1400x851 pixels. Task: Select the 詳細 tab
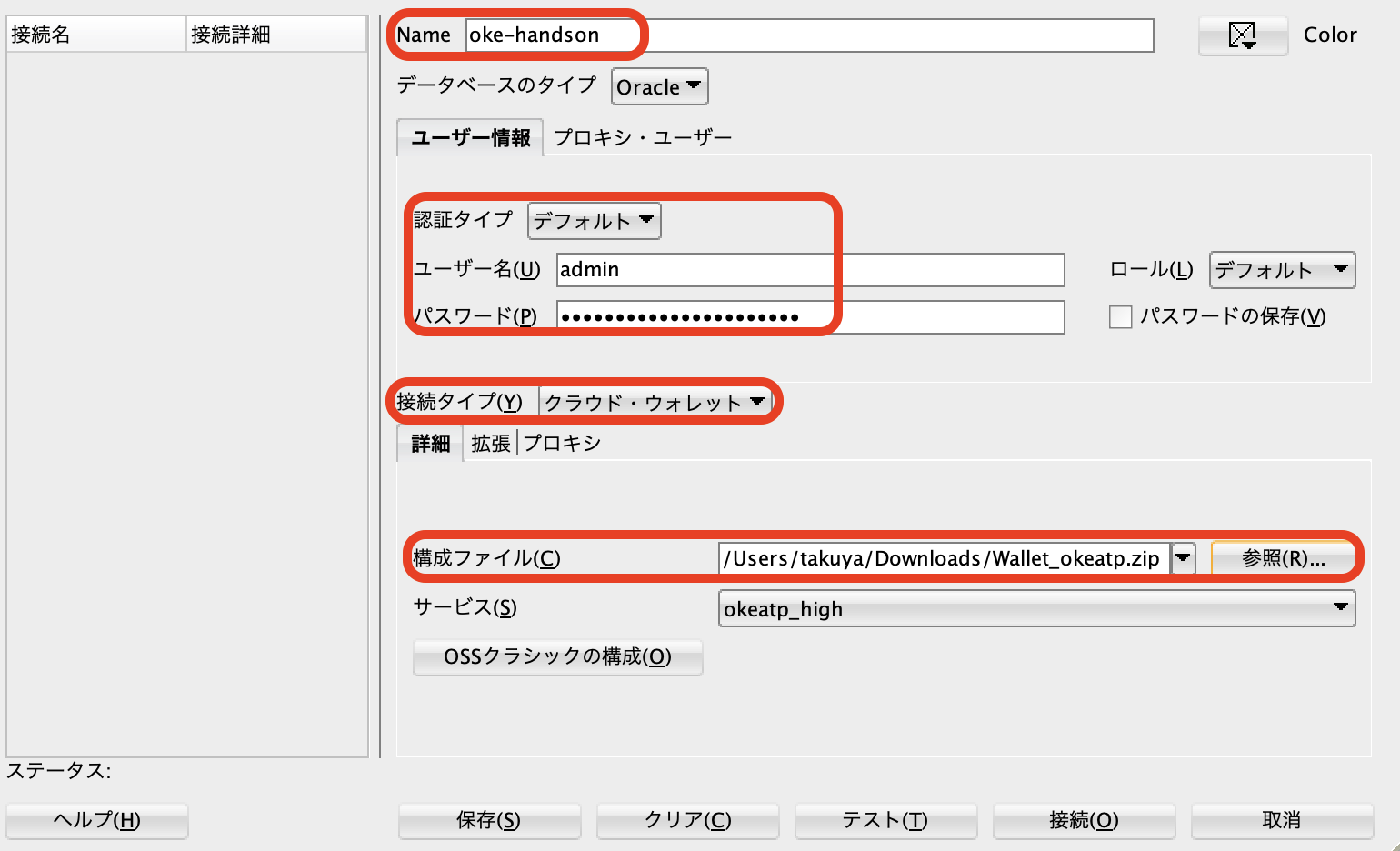pyautogui.click(x=430, y=444)
